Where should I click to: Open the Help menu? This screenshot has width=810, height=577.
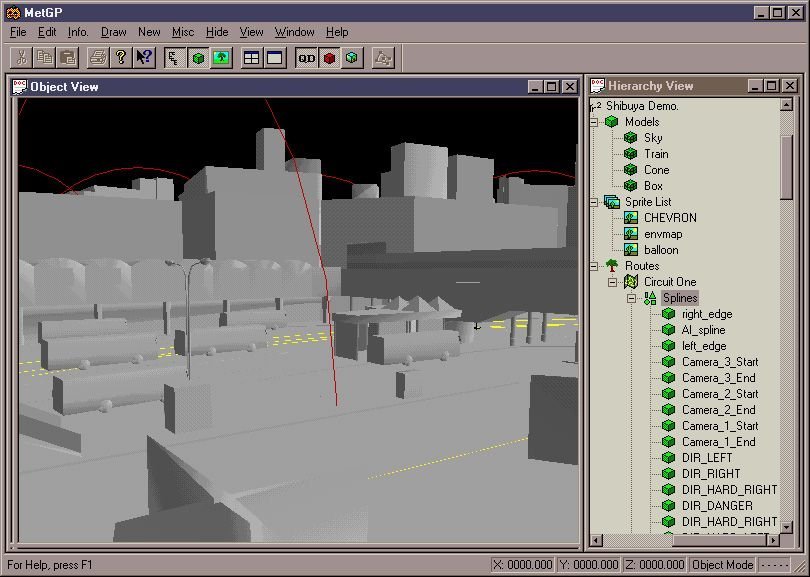[x=337, y=32]
